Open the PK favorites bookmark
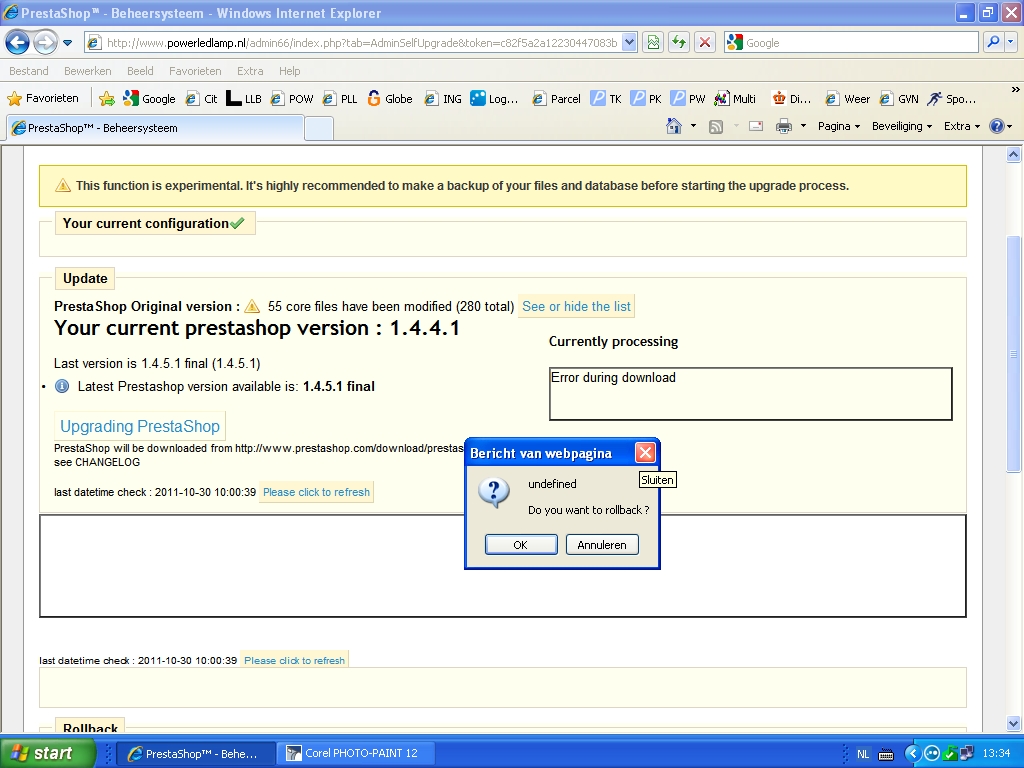Image resolution: width=1024 pixels, height=768 pixels. point(647,99)
